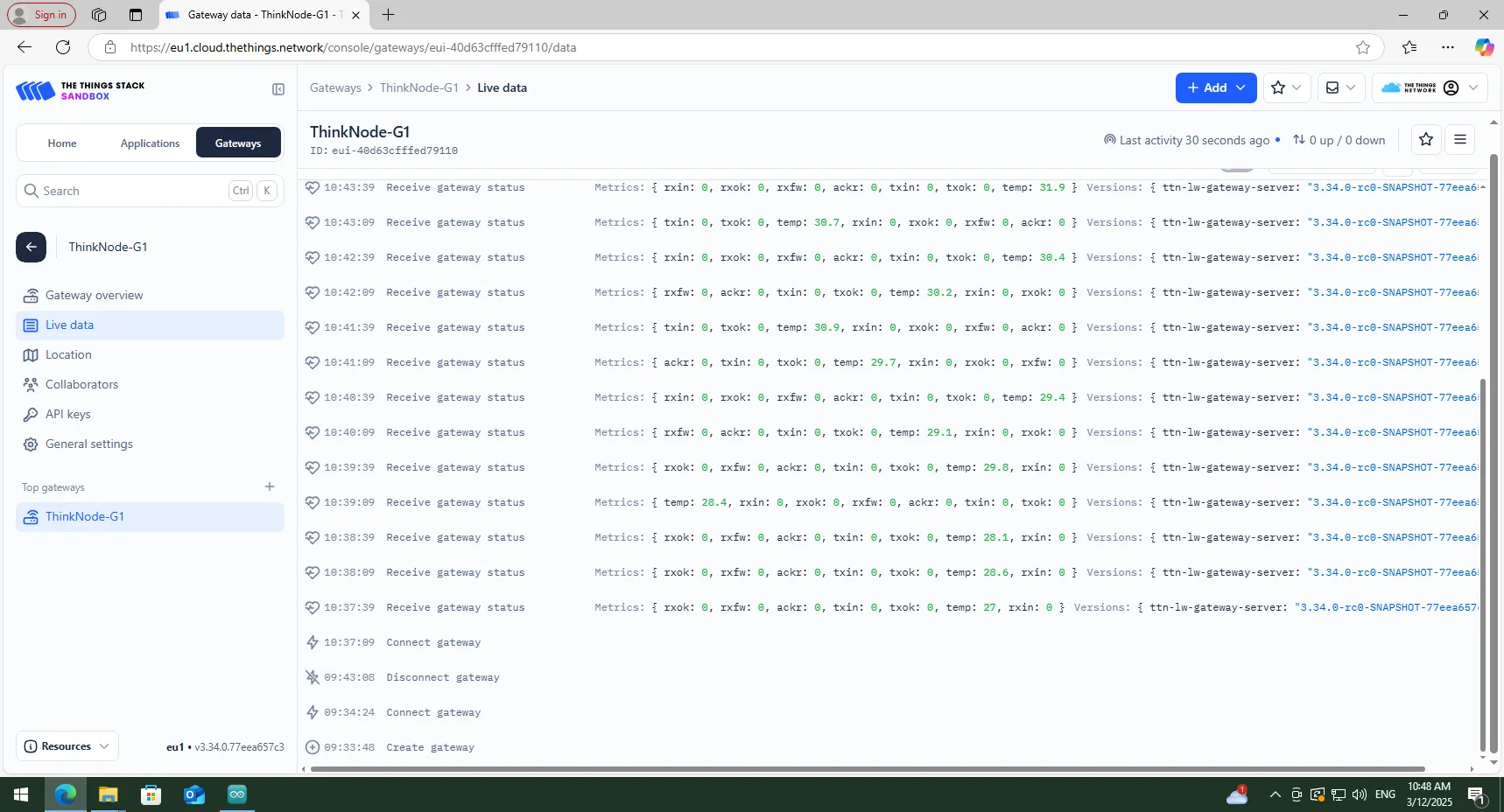Open Microsoft Store from the taskbar
Viewport: 1504px width, 812px height.
[x=151, y=794]
